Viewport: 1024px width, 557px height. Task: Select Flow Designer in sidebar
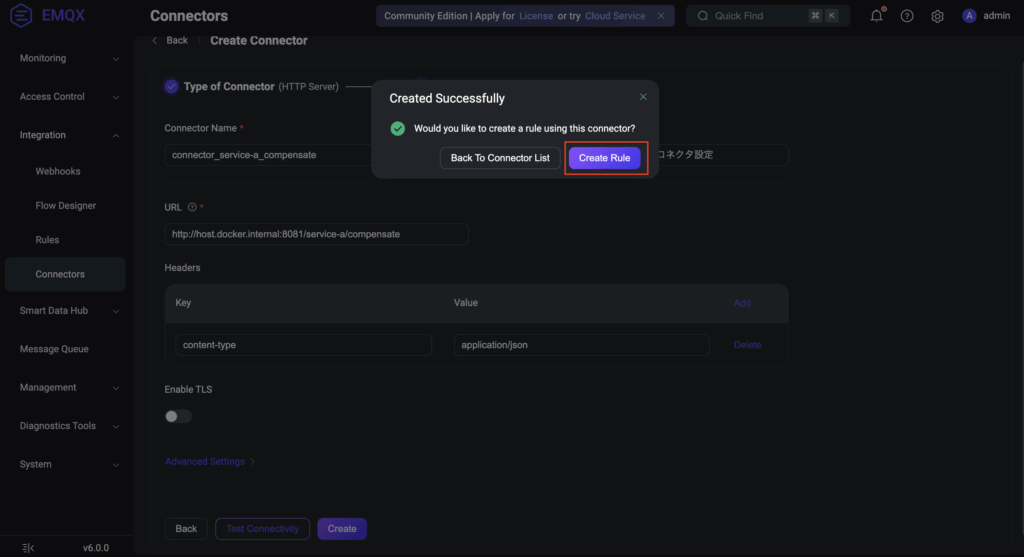point(65,206)
